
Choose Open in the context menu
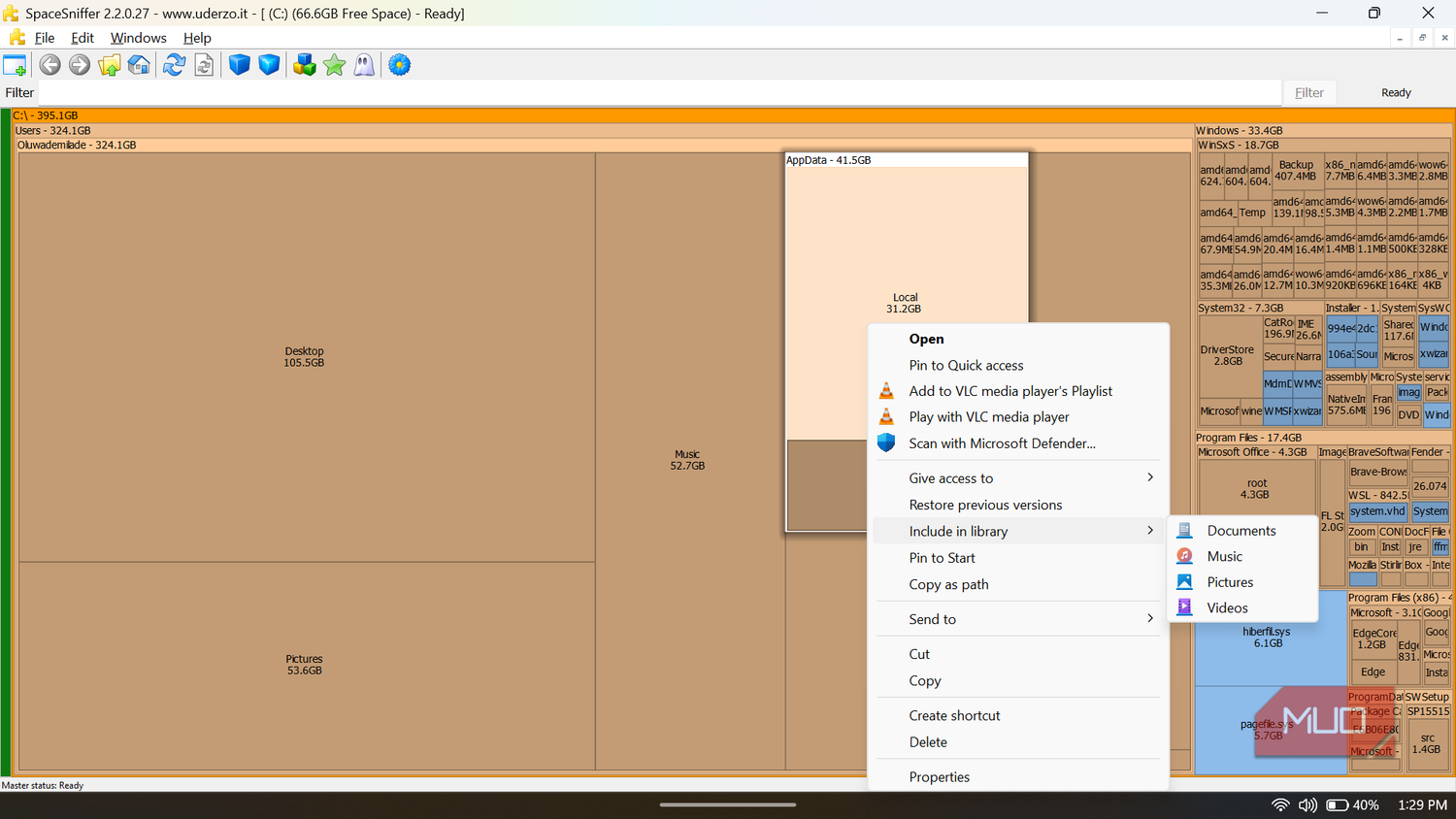[1018, 339]
